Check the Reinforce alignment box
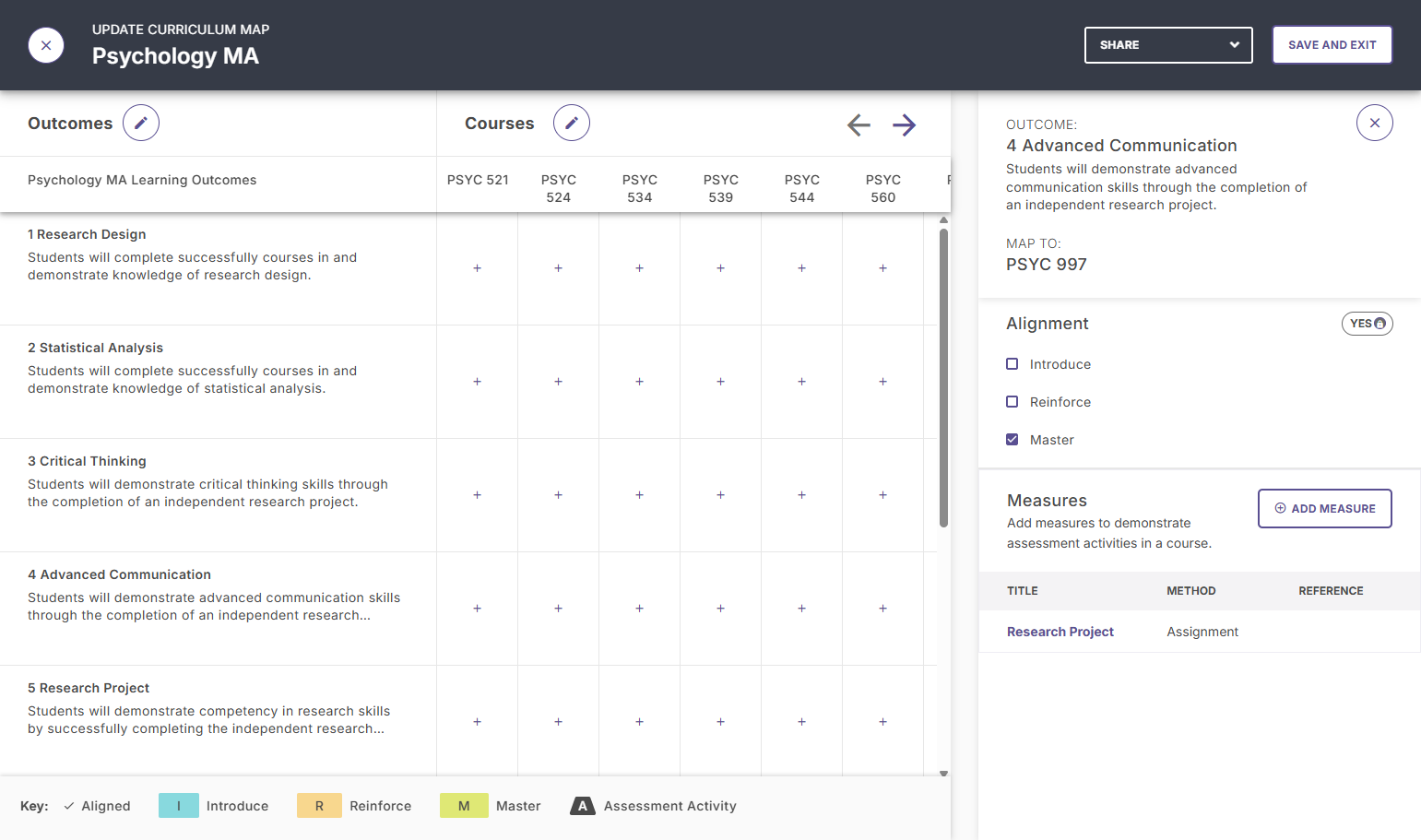1421x840 pixels. (1012, 402)
